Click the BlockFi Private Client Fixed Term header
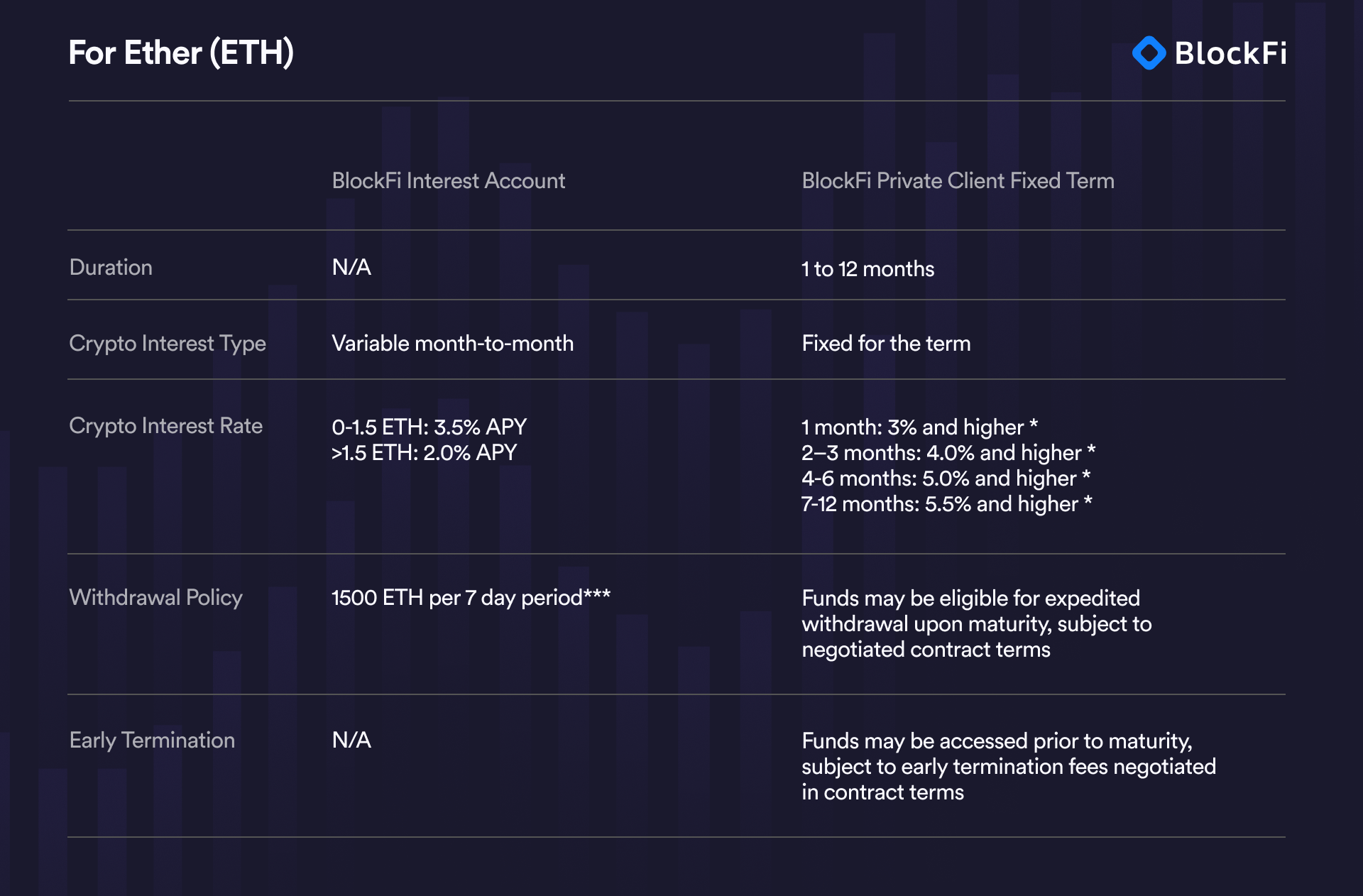This screenshot has height=896, width=1363. pyautogui.click(x=958, y=181)
